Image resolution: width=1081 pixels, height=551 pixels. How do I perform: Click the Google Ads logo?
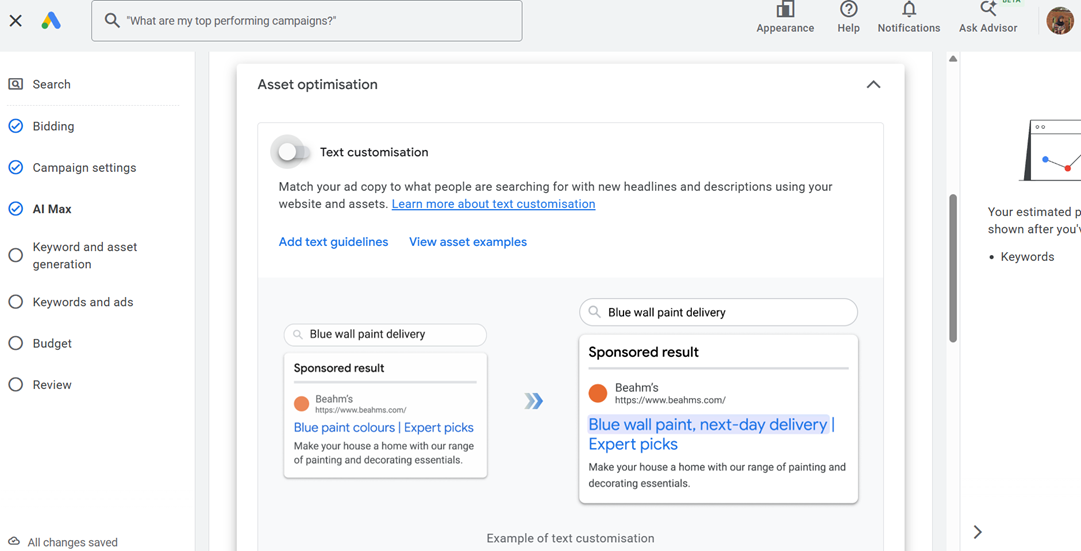click(51, 21)
